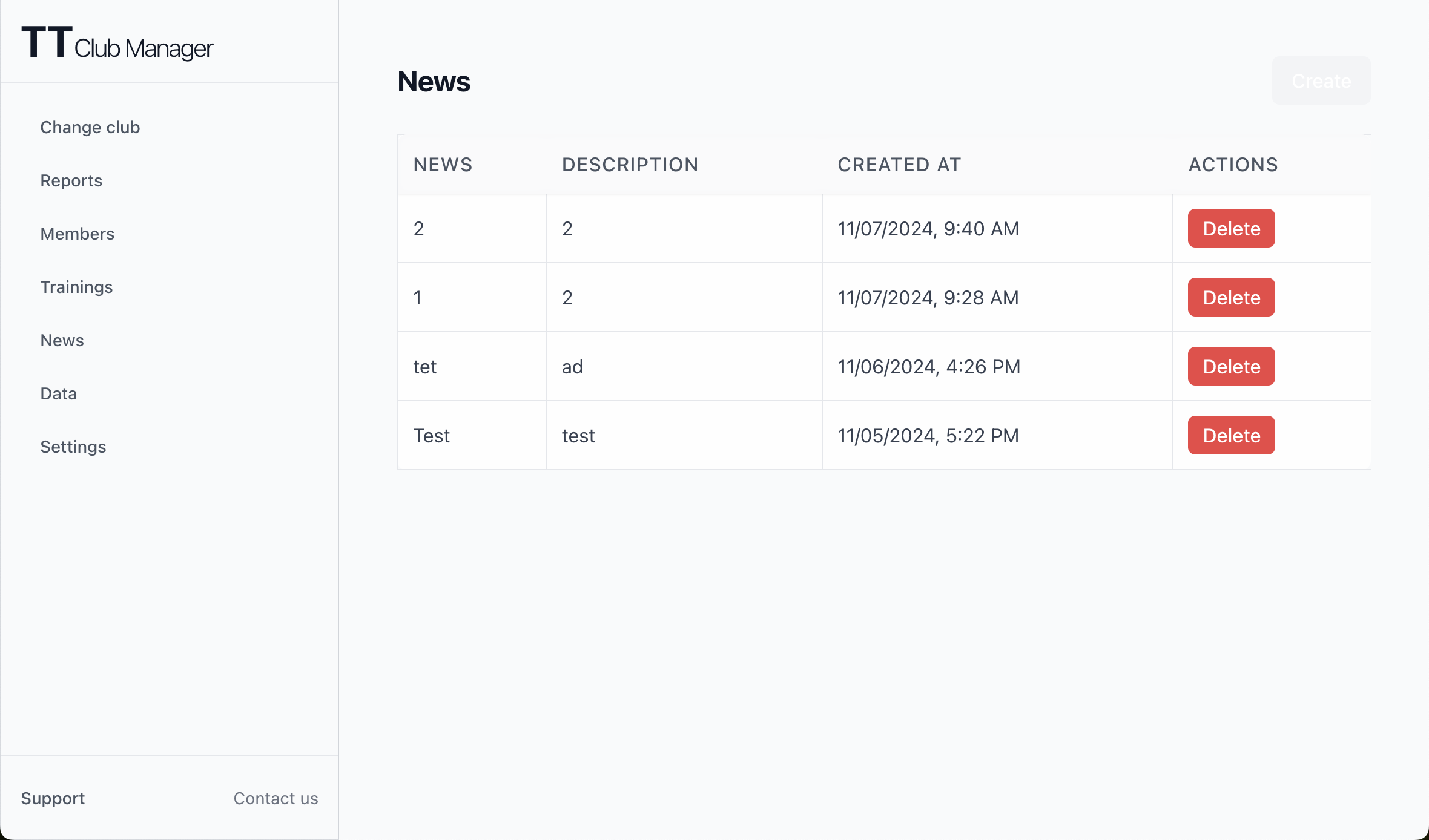Click the Description column header
The width and height of the screenshot is (1429, 840).
pos(630,165)
